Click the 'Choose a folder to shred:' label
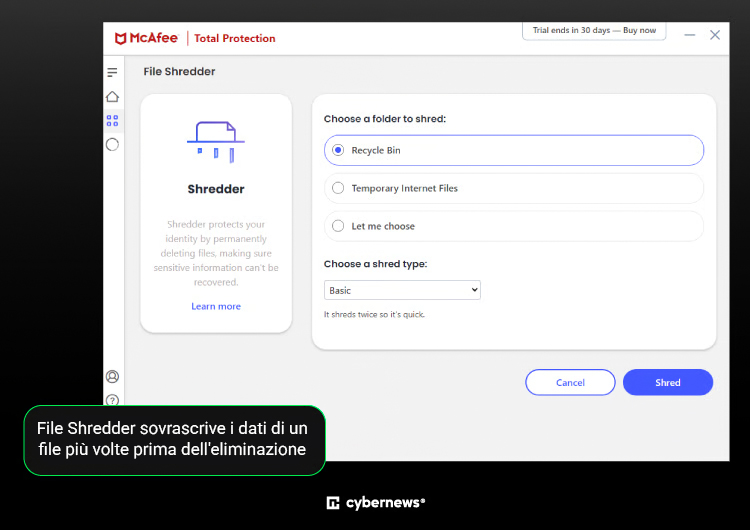 click(385, 119)
